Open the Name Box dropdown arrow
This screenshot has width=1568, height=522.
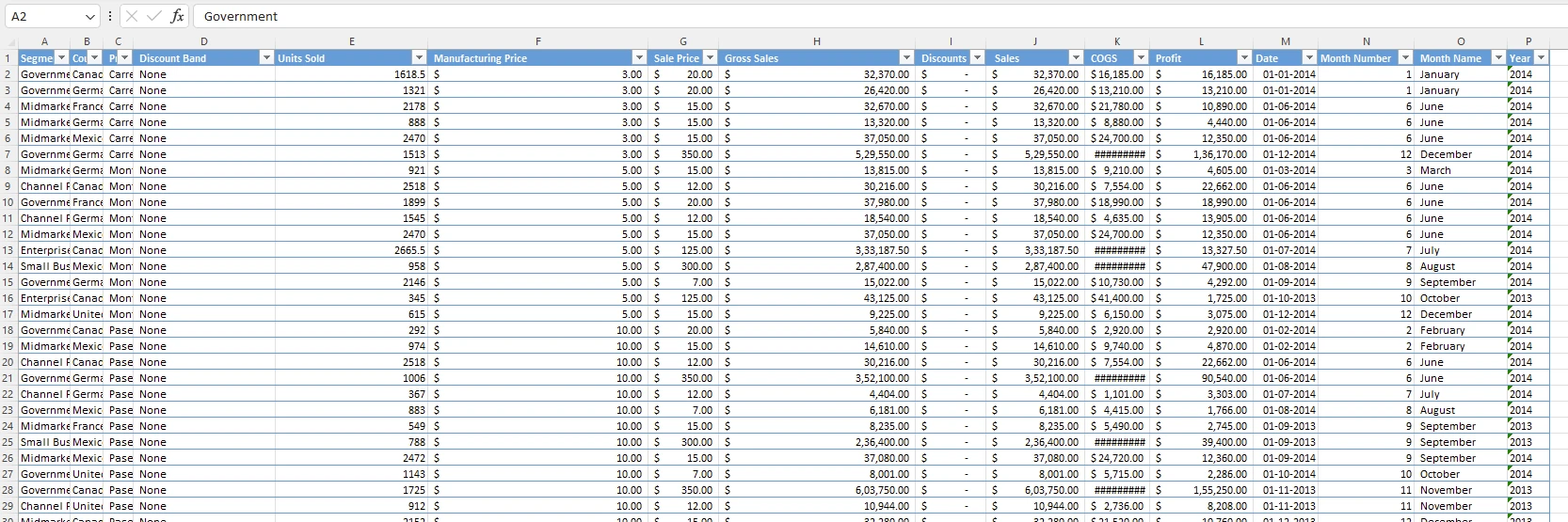89,17
